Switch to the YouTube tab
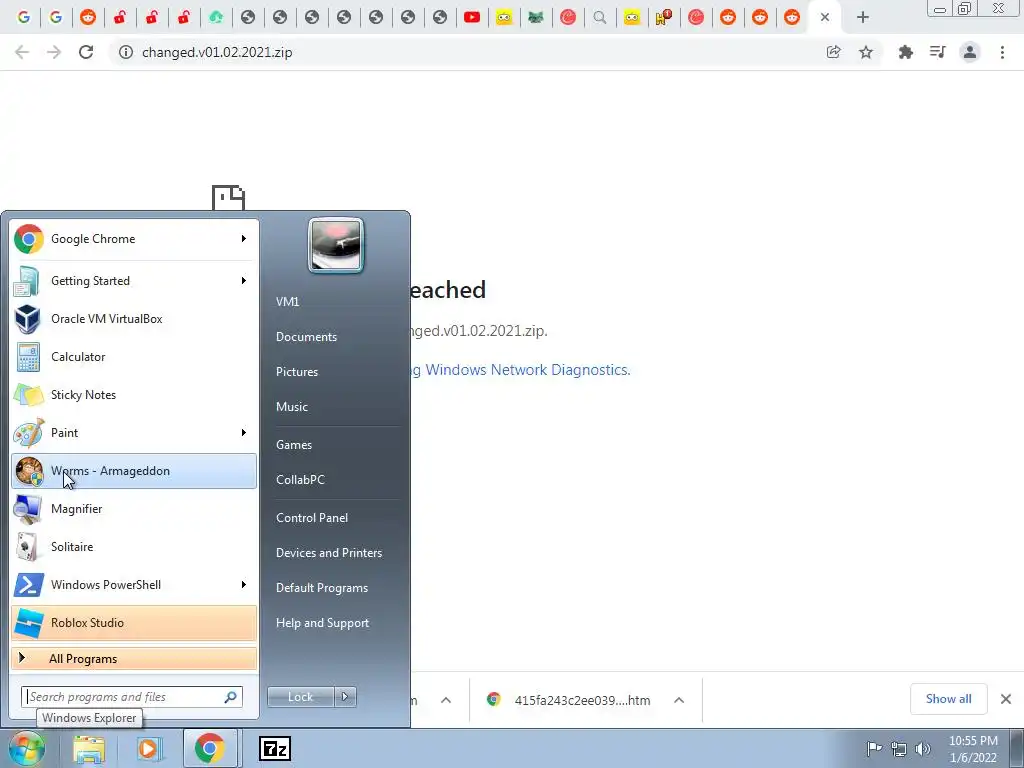Viewport: 1024px width, 768px height. 472,18
